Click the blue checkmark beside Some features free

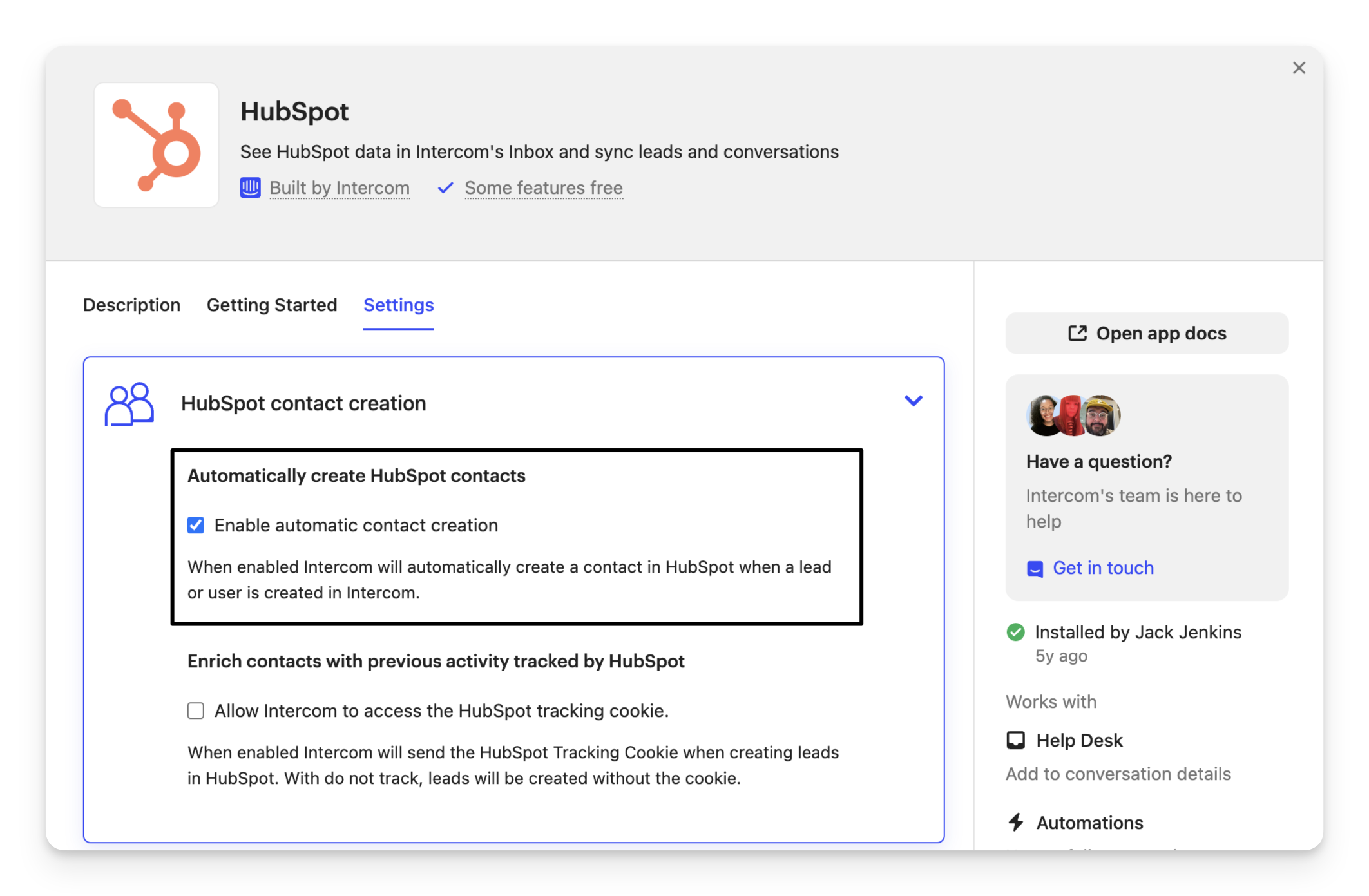click(x=445, y=187)
